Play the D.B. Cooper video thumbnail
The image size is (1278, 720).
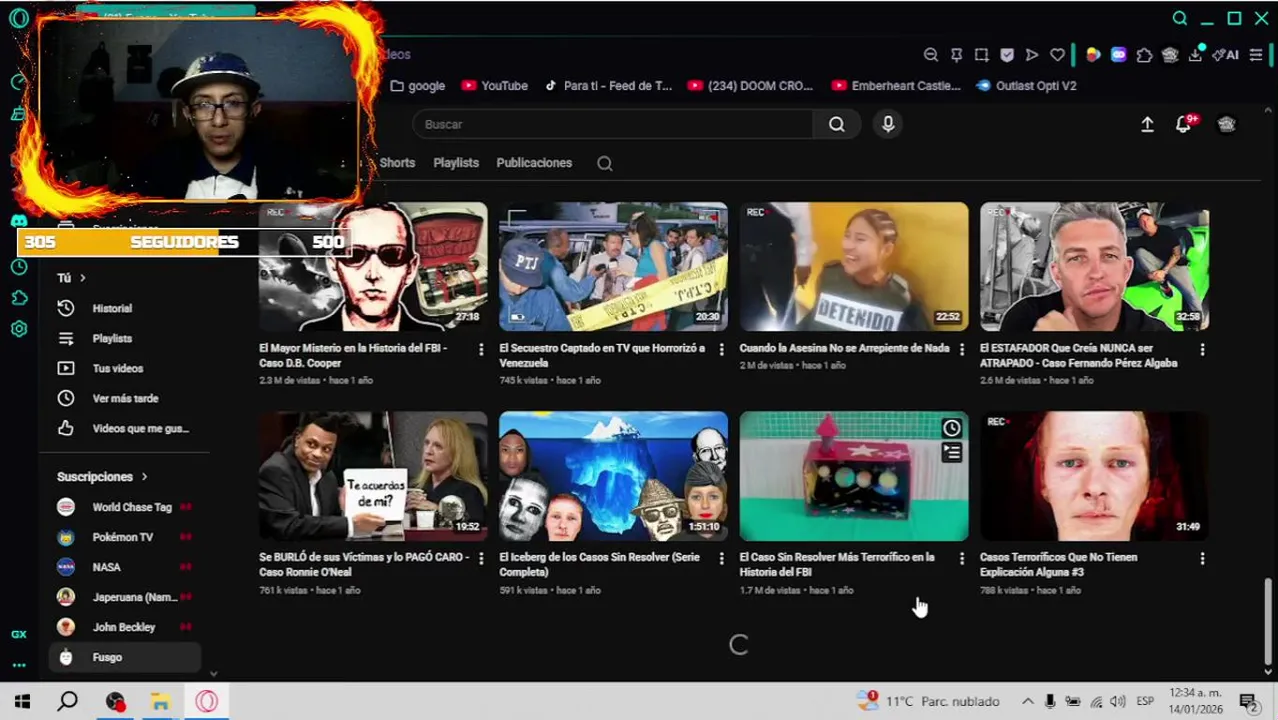373,266
